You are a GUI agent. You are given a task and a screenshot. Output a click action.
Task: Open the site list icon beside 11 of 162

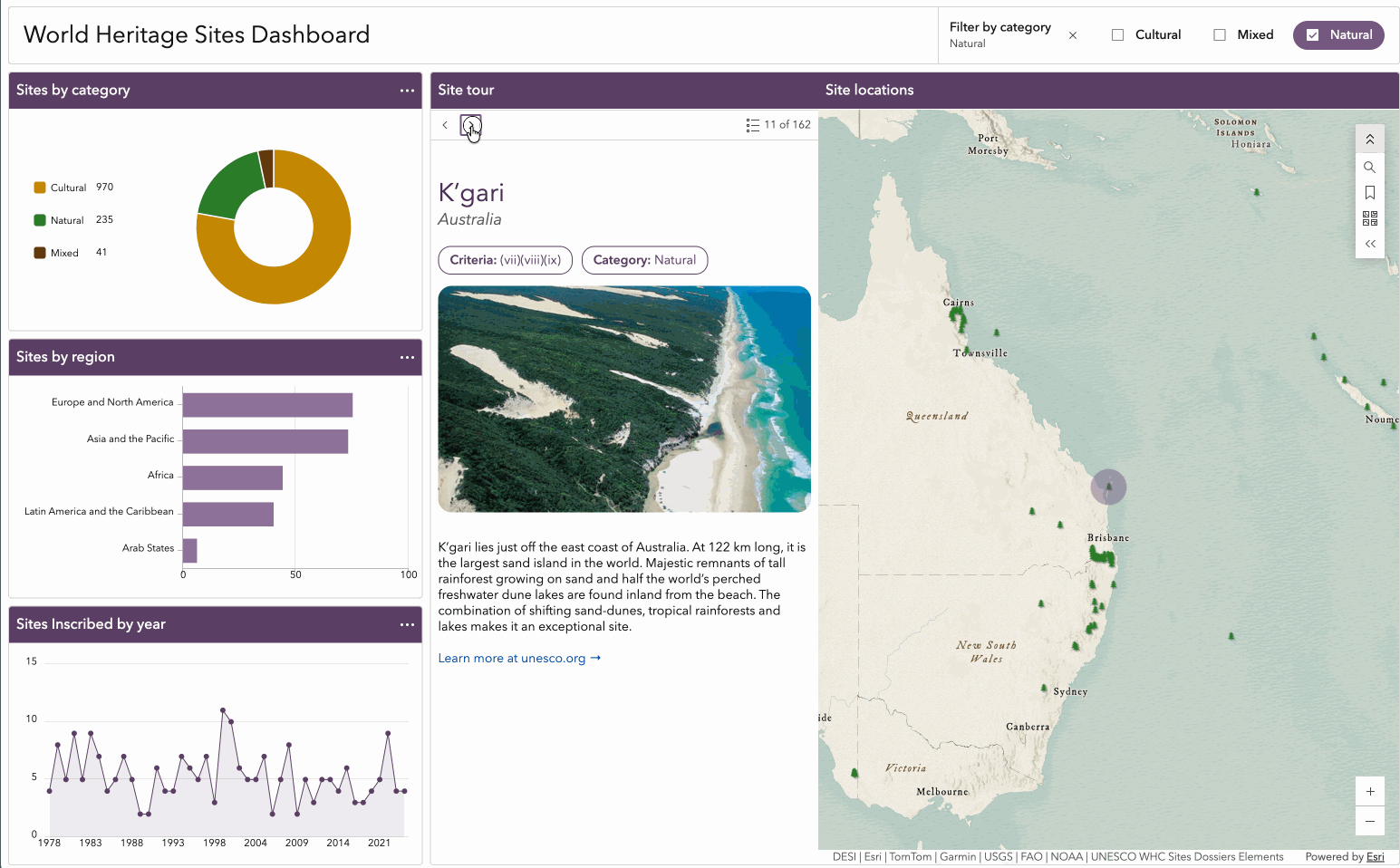coord(752,125)
